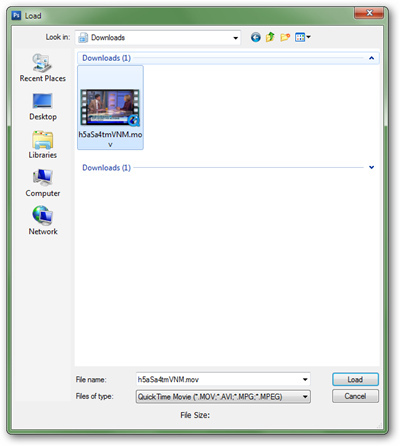Expand the Look in Downloads dropdown
This screenshot has width=400, height=446.
(235, 38)
